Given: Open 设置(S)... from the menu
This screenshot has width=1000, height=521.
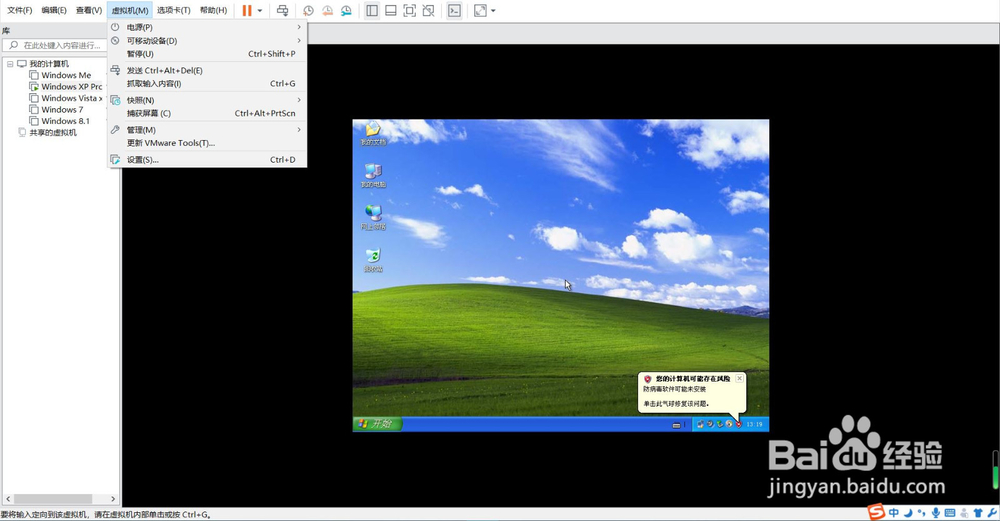Looking at the screenshot, I should pos(207,160).
